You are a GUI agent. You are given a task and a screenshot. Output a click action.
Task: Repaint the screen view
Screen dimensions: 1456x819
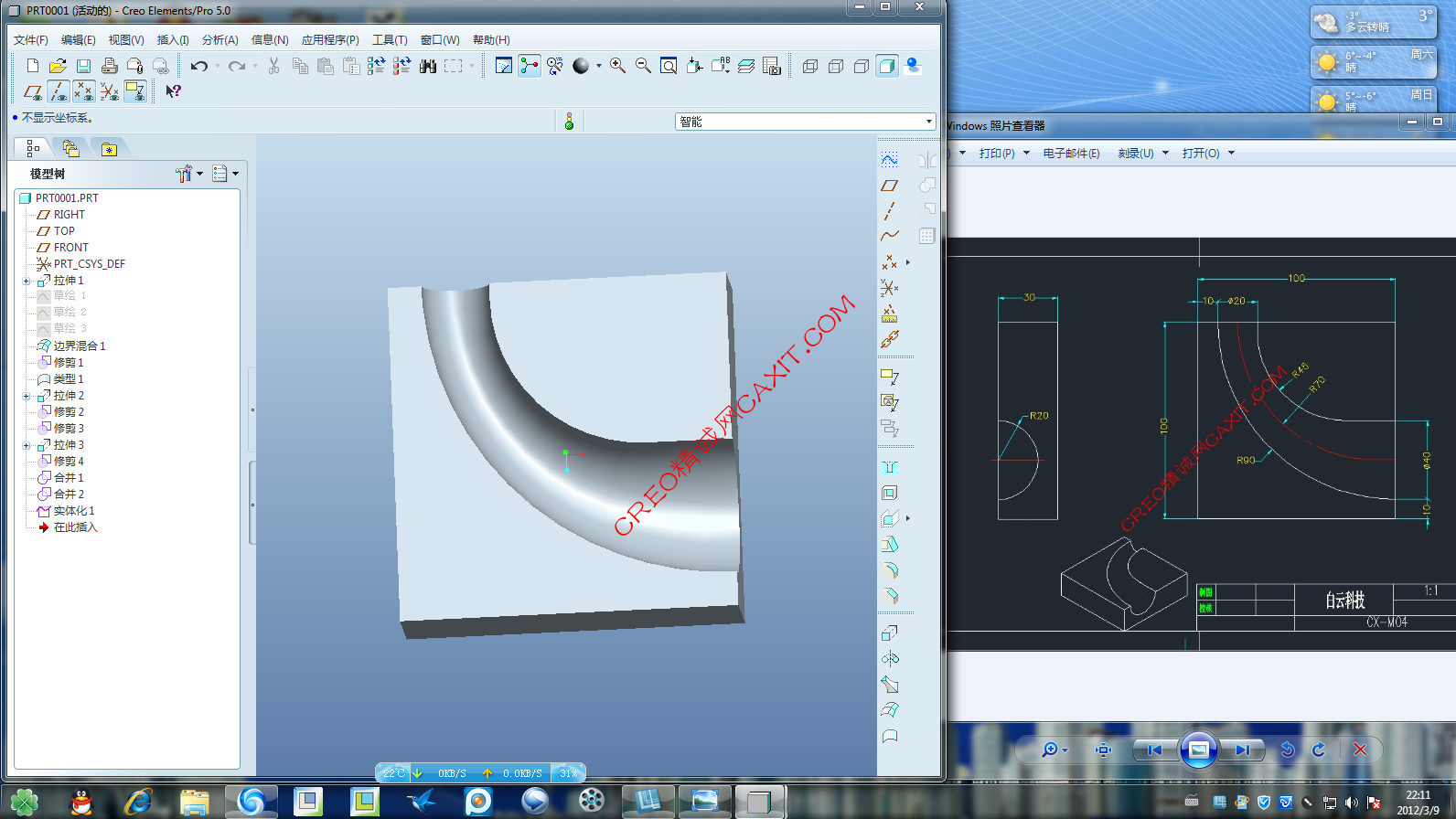coord(503,66)
